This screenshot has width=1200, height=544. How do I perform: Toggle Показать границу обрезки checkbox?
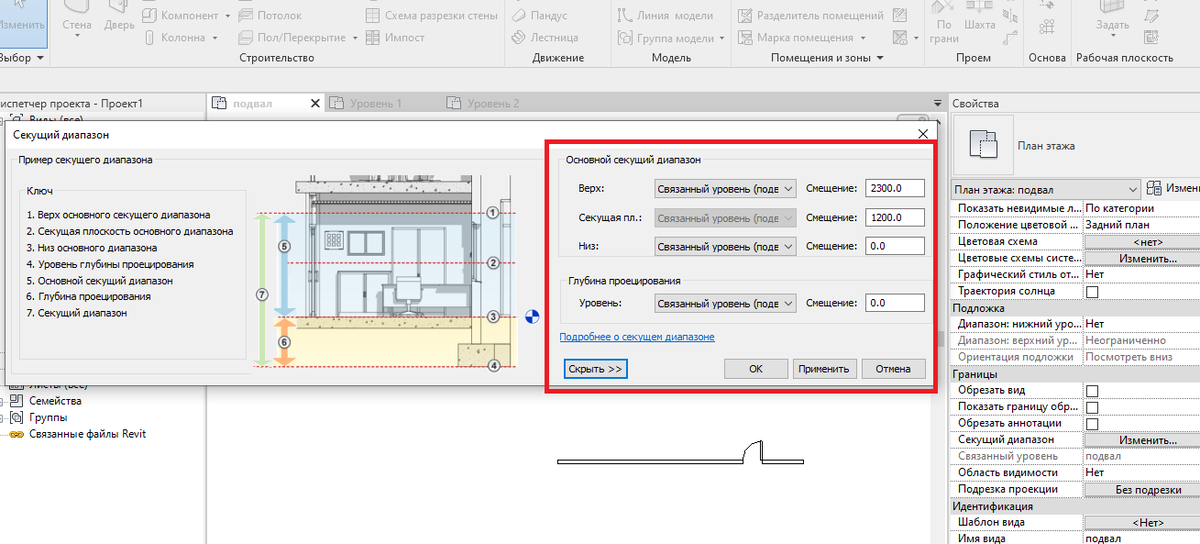point(1092,407)
